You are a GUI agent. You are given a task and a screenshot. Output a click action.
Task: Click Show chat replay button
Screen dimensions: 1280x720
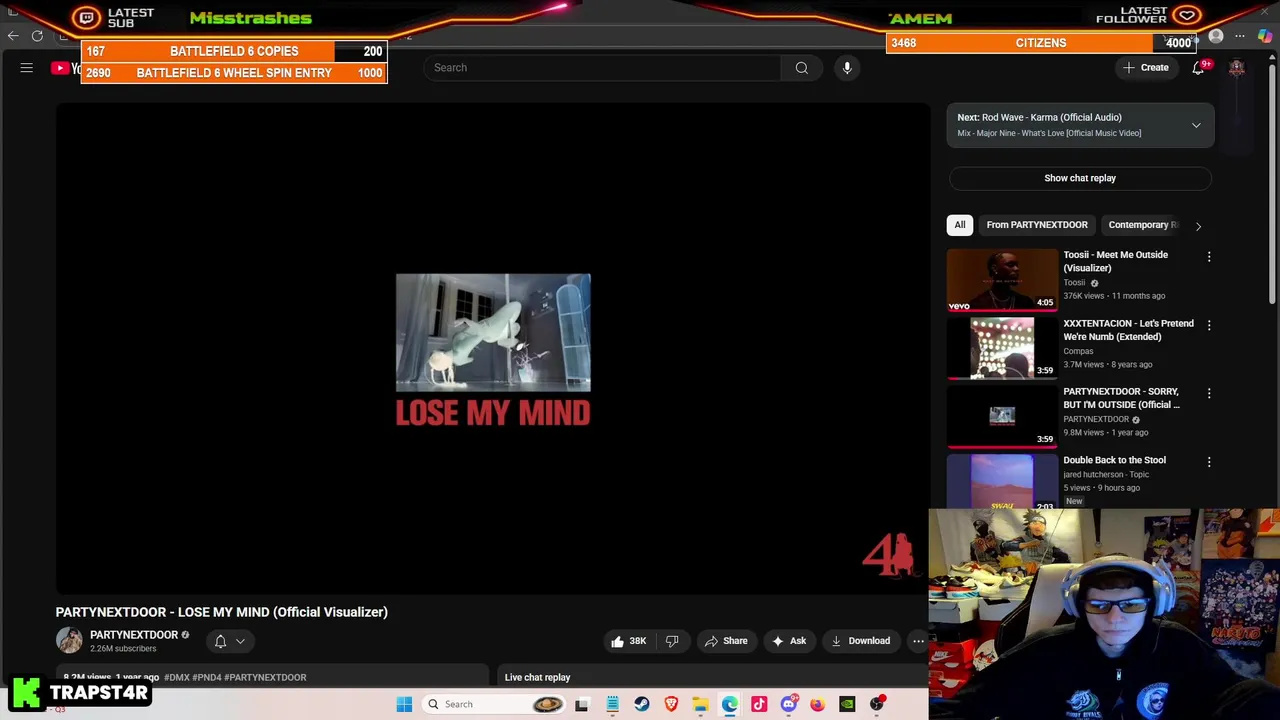[x=1080, y=178]
